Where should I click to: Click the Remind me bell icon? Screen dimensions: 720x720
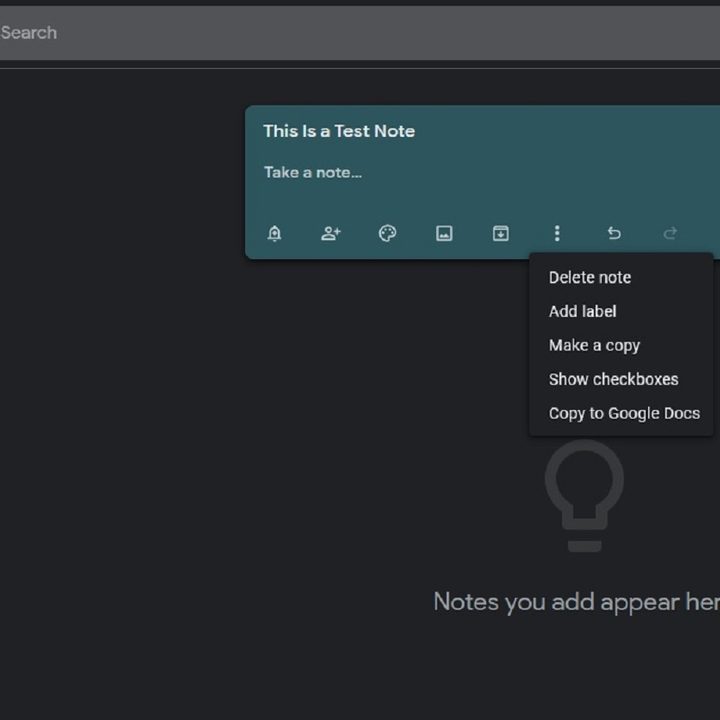click(274, 233)
